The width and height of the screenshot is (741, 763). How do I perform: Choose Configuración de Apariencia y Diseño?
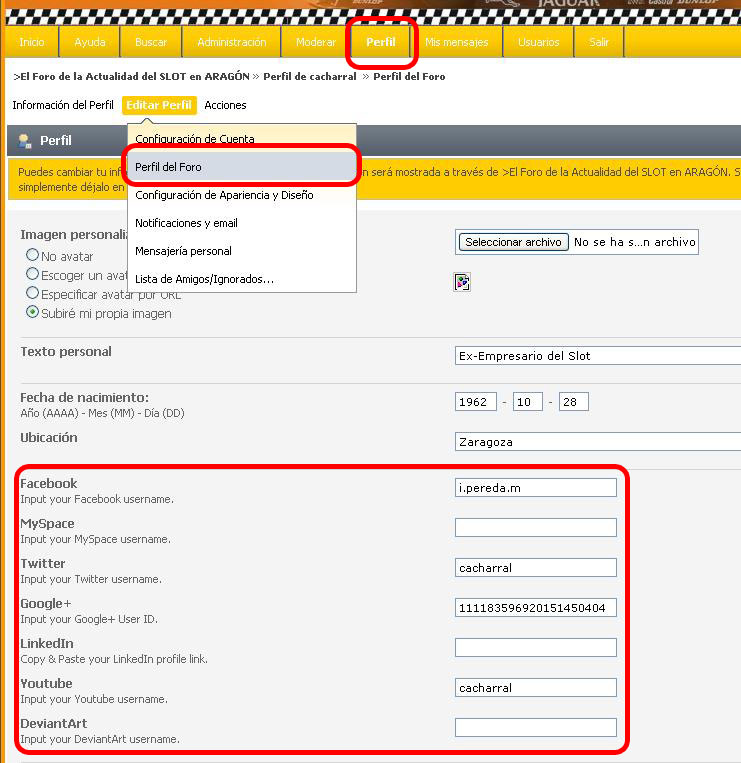[x=242, y=195]
